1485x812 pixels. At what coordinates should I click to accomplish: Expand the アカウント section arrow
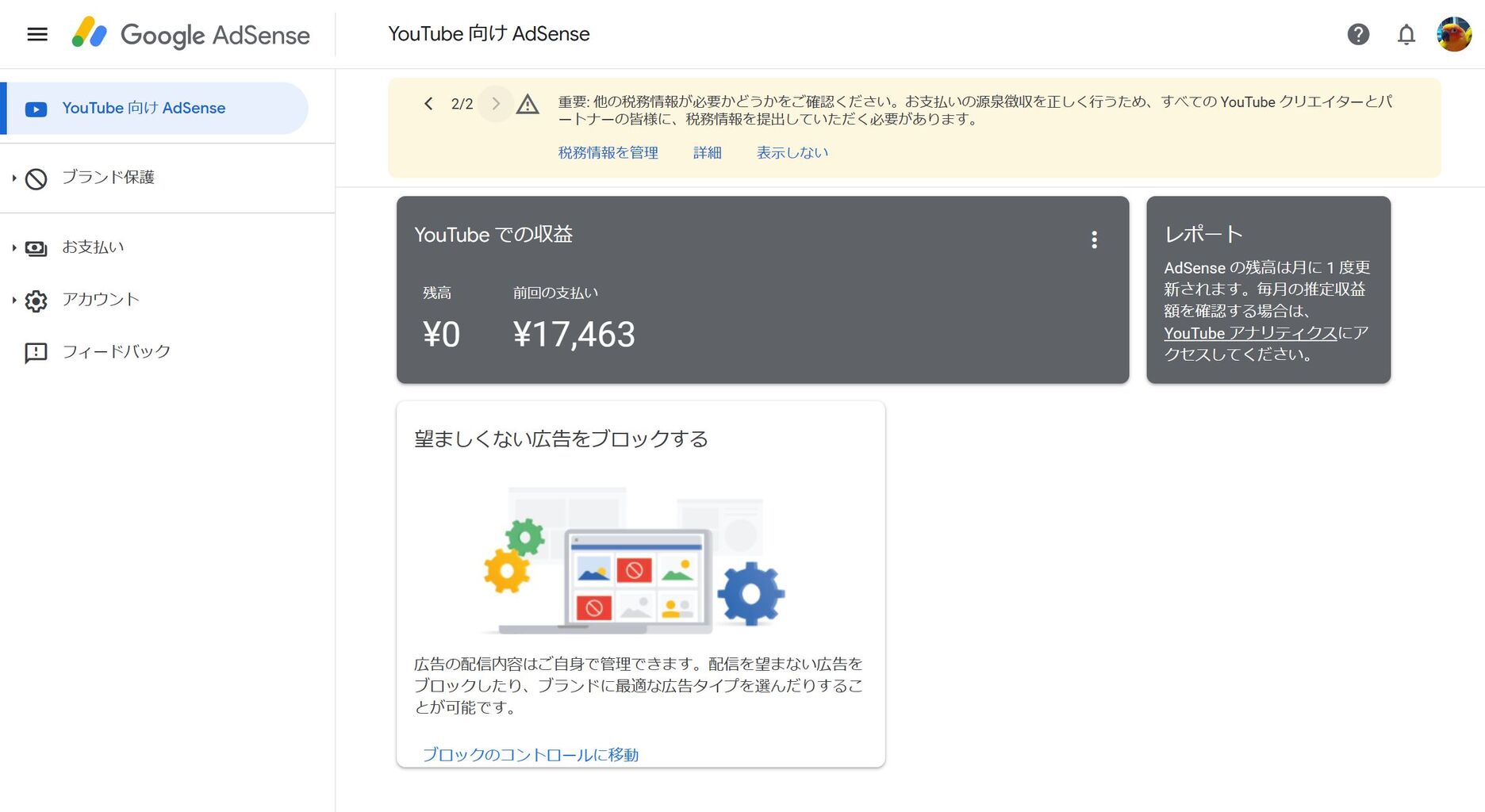point(13,301)
